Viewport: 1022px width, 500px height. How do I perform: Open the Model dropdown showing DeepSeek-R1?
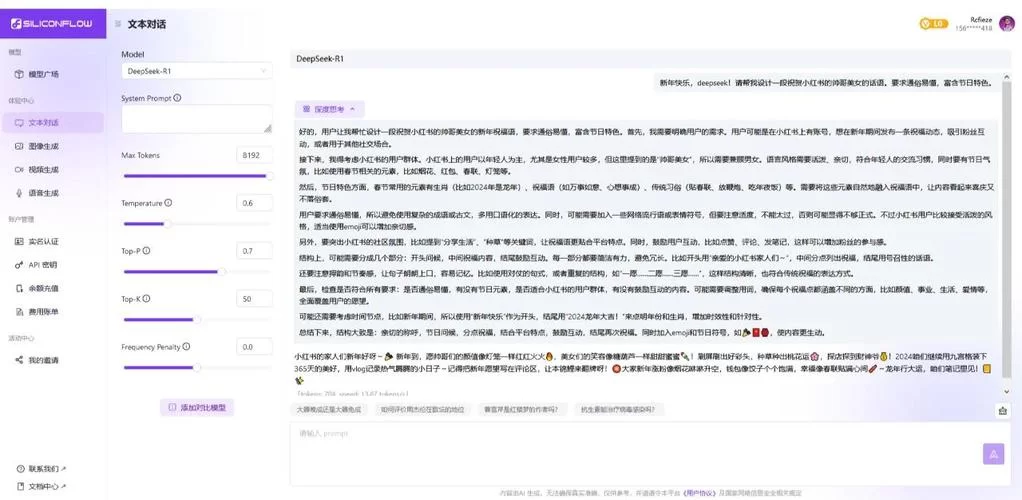click(197, 70)
